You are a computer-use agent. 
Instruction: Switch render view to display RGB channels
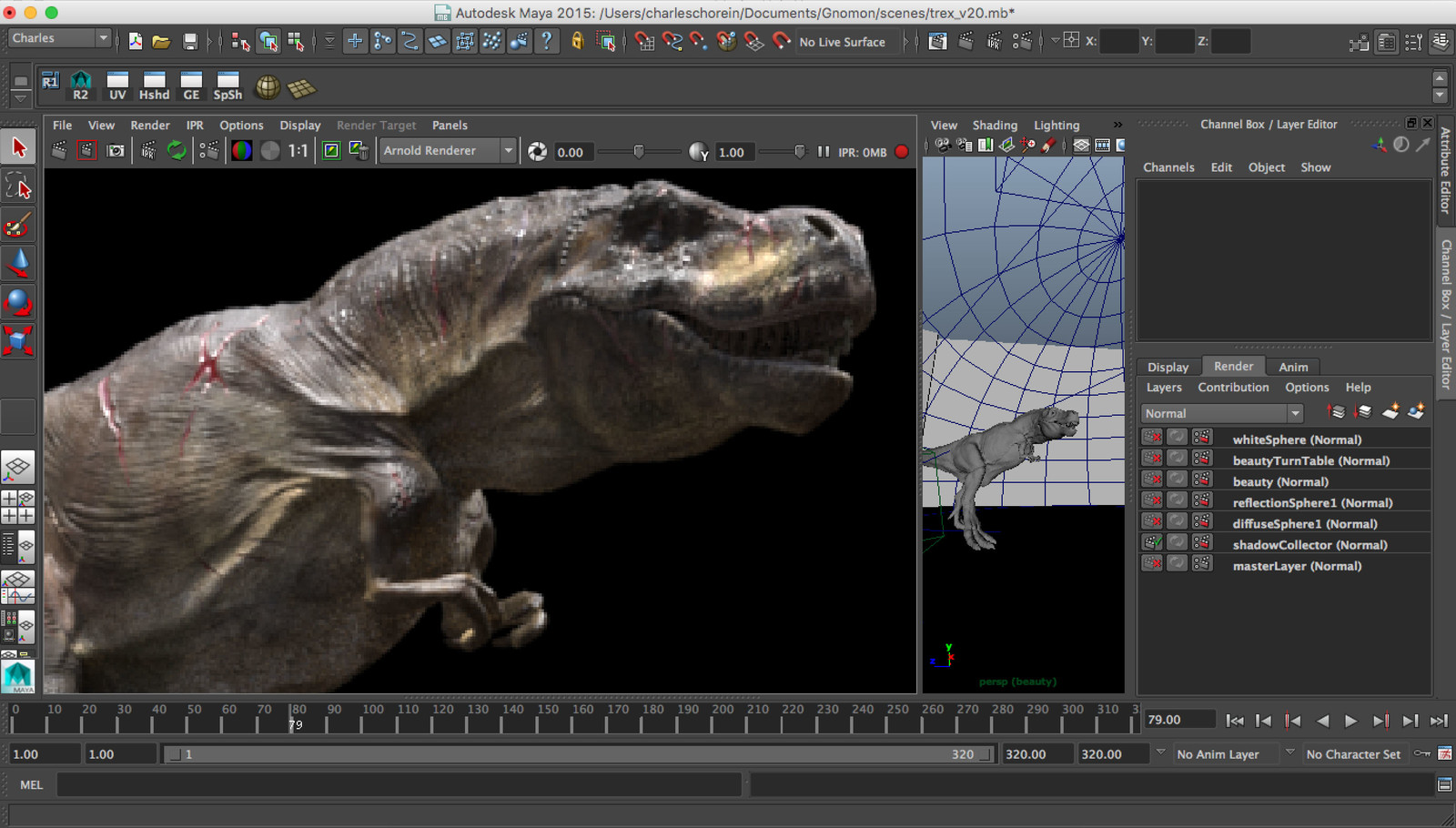[x=242, y=151]
